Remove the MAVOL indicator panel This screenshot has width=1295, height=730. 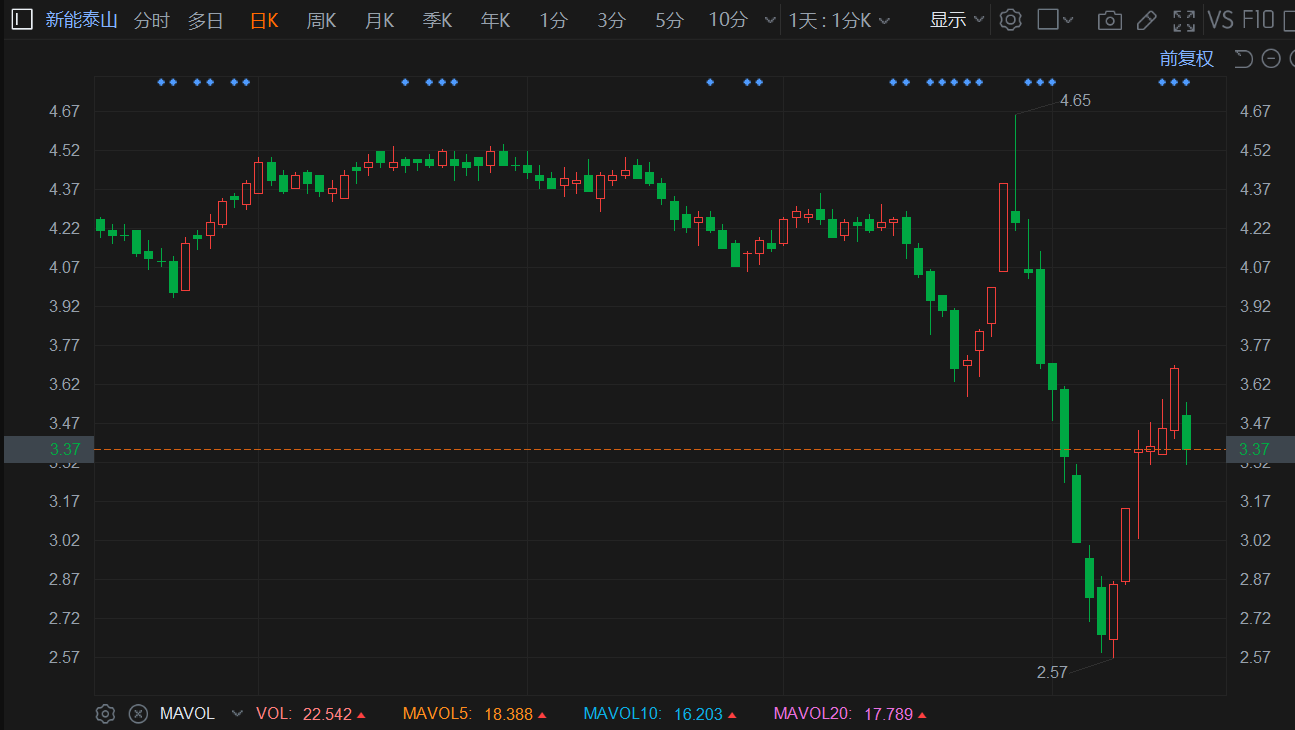point(139,714)
